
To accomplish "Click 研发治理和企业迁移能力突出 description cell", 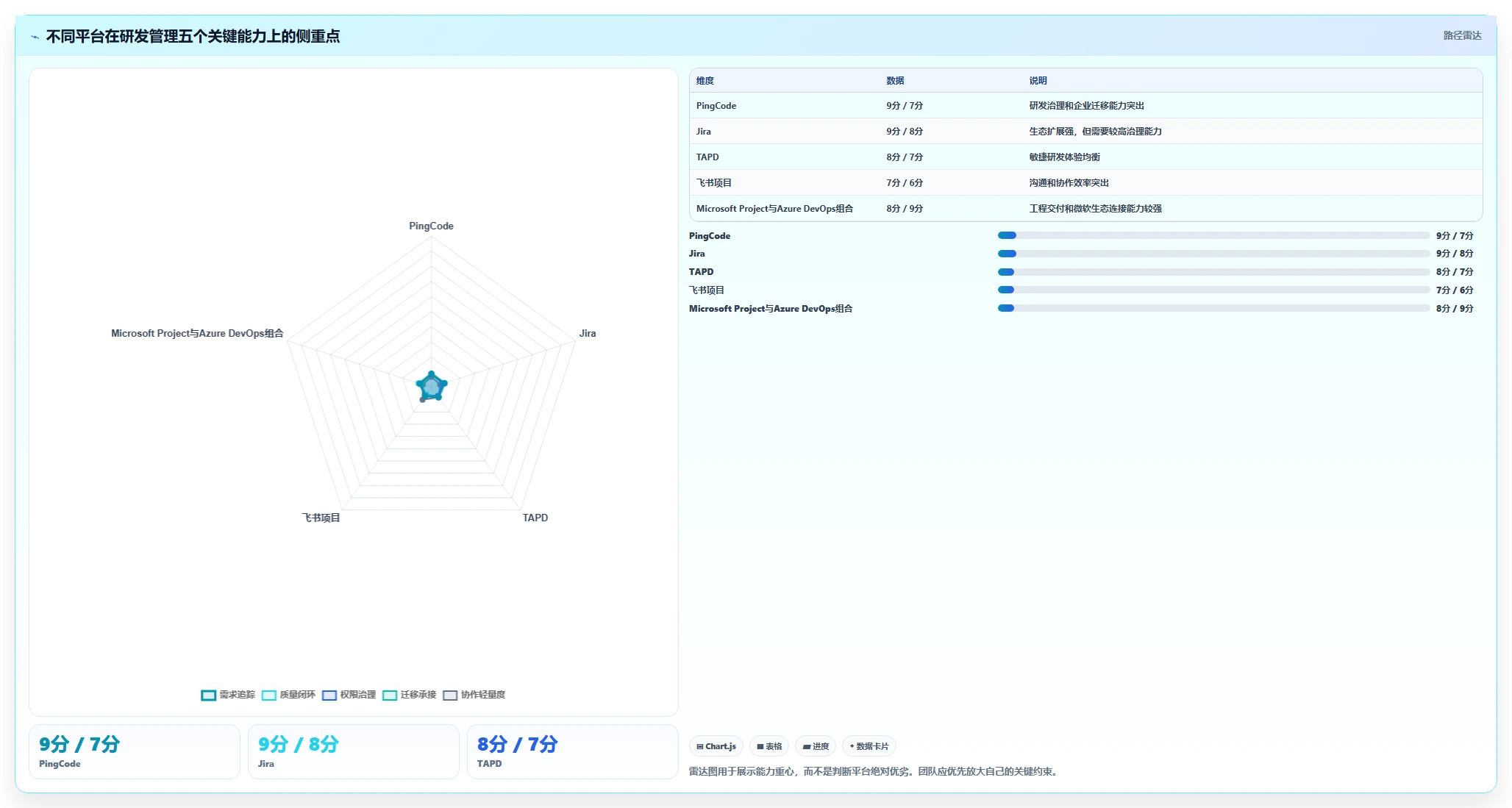I will (1086, 106).
